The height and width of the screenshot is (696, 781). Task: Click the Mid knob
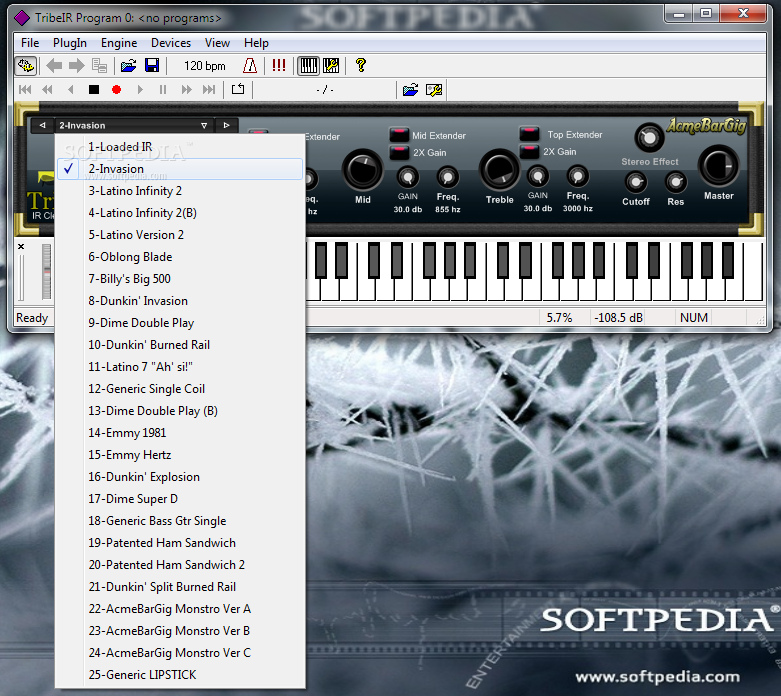coord(362,169)
